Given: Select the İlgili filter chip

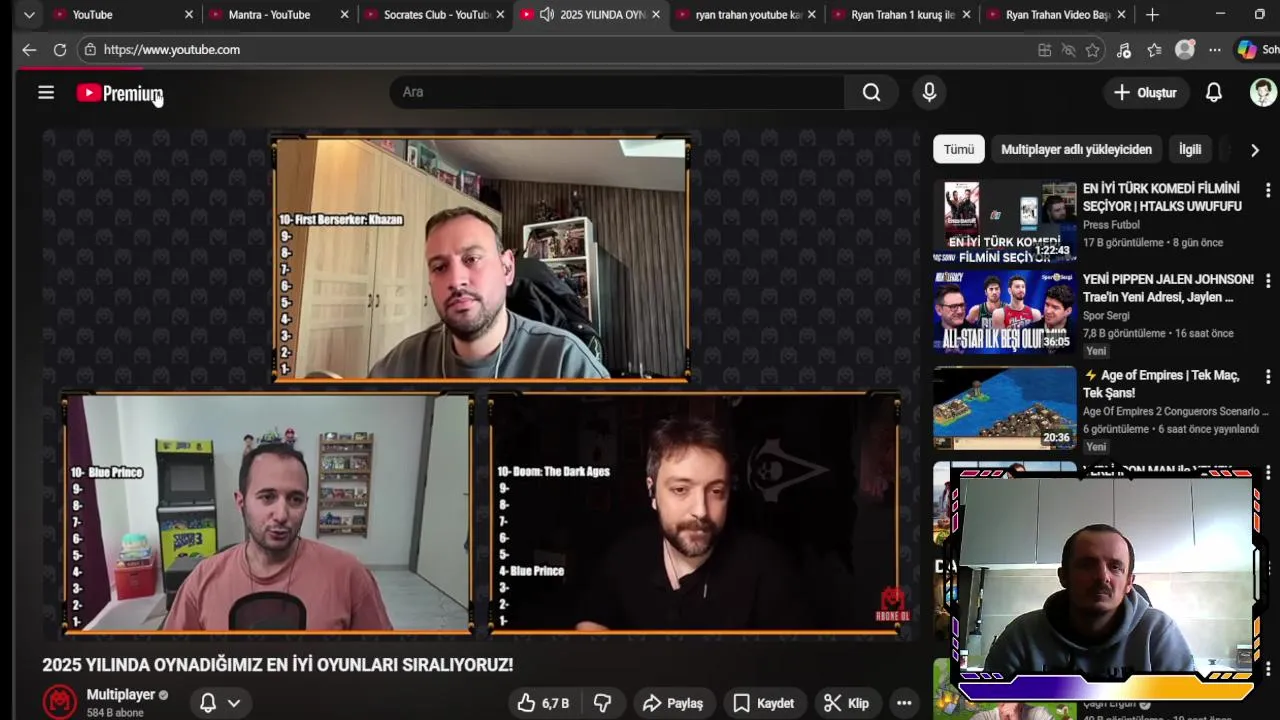Looking at the screenshot, I should pos(1190,149).
